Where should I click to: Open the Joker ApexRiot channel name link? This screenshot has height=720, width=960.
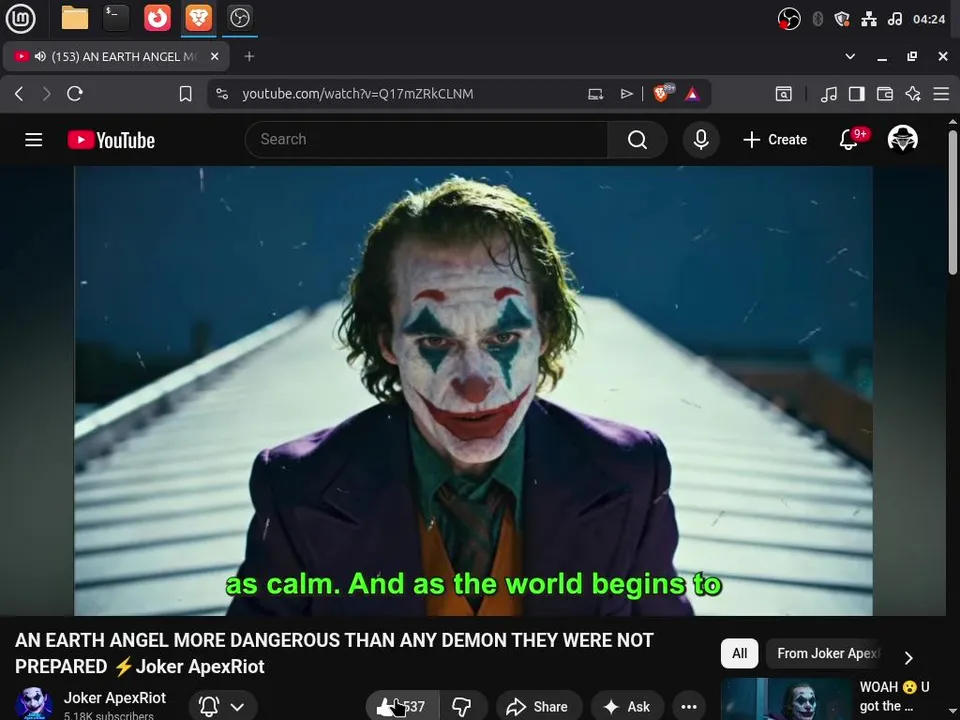(x=114, y=698)
